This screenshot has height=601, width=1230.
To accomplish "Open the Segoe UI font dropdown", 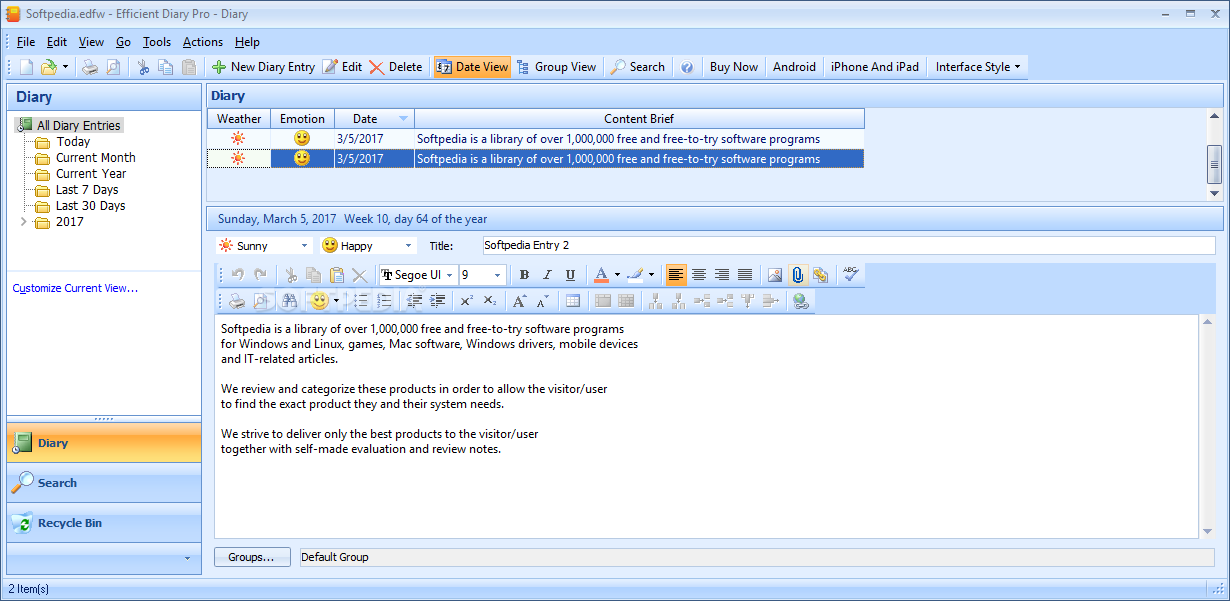I will (x=450, y=275).
